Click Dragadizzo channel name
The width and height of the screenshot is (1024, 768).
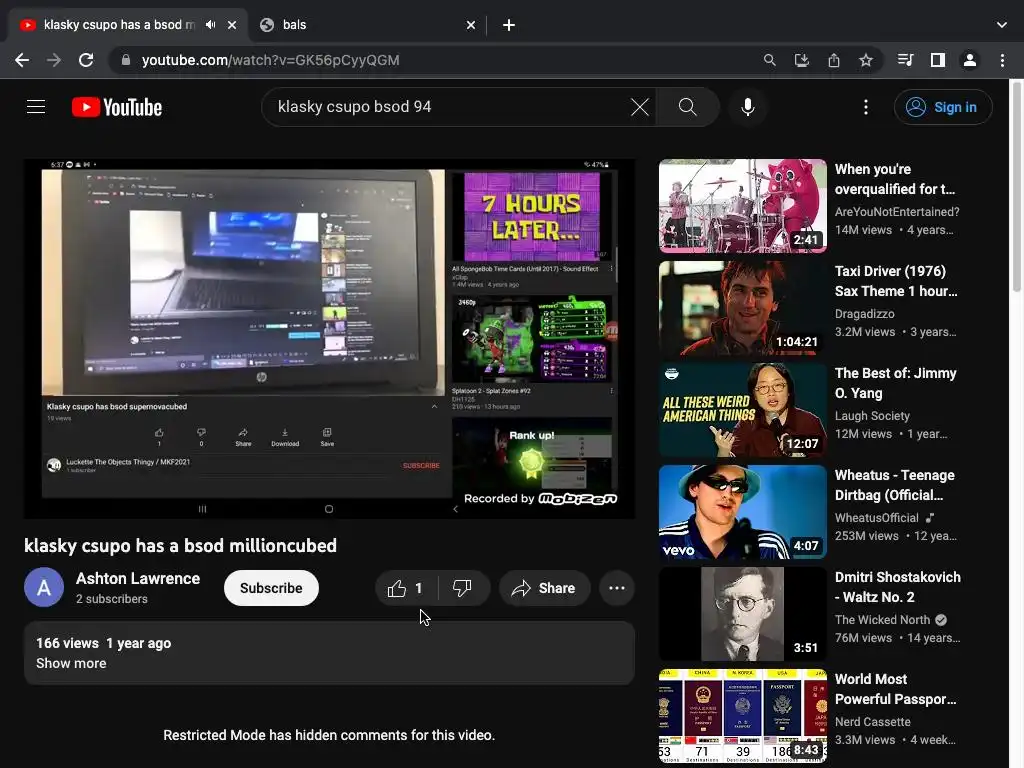click(865, 313)
